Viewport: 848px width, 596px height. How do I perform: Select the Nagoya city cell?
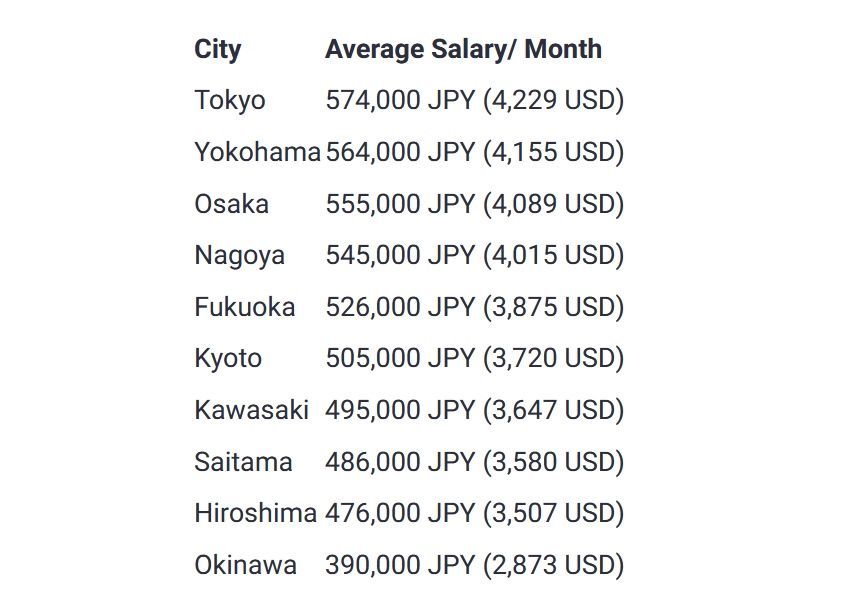[x=240, y=256]
